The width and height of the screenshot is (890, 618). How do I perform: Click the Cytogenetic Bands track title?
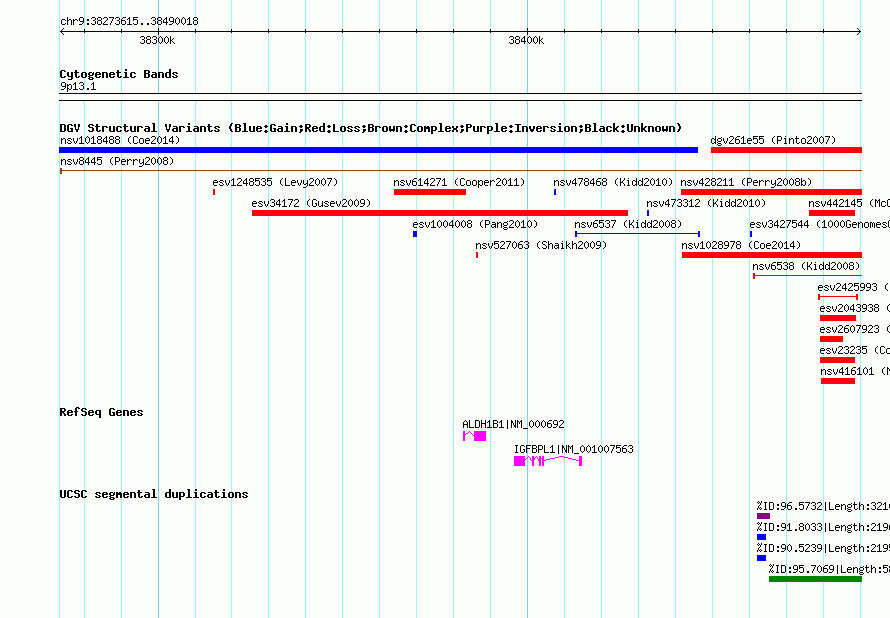(x=119, y=74)
